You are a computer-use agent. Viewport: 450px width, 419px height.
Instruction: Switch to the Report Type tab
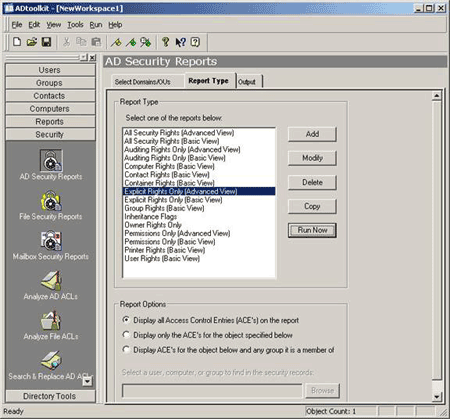(x=209, y=81)
